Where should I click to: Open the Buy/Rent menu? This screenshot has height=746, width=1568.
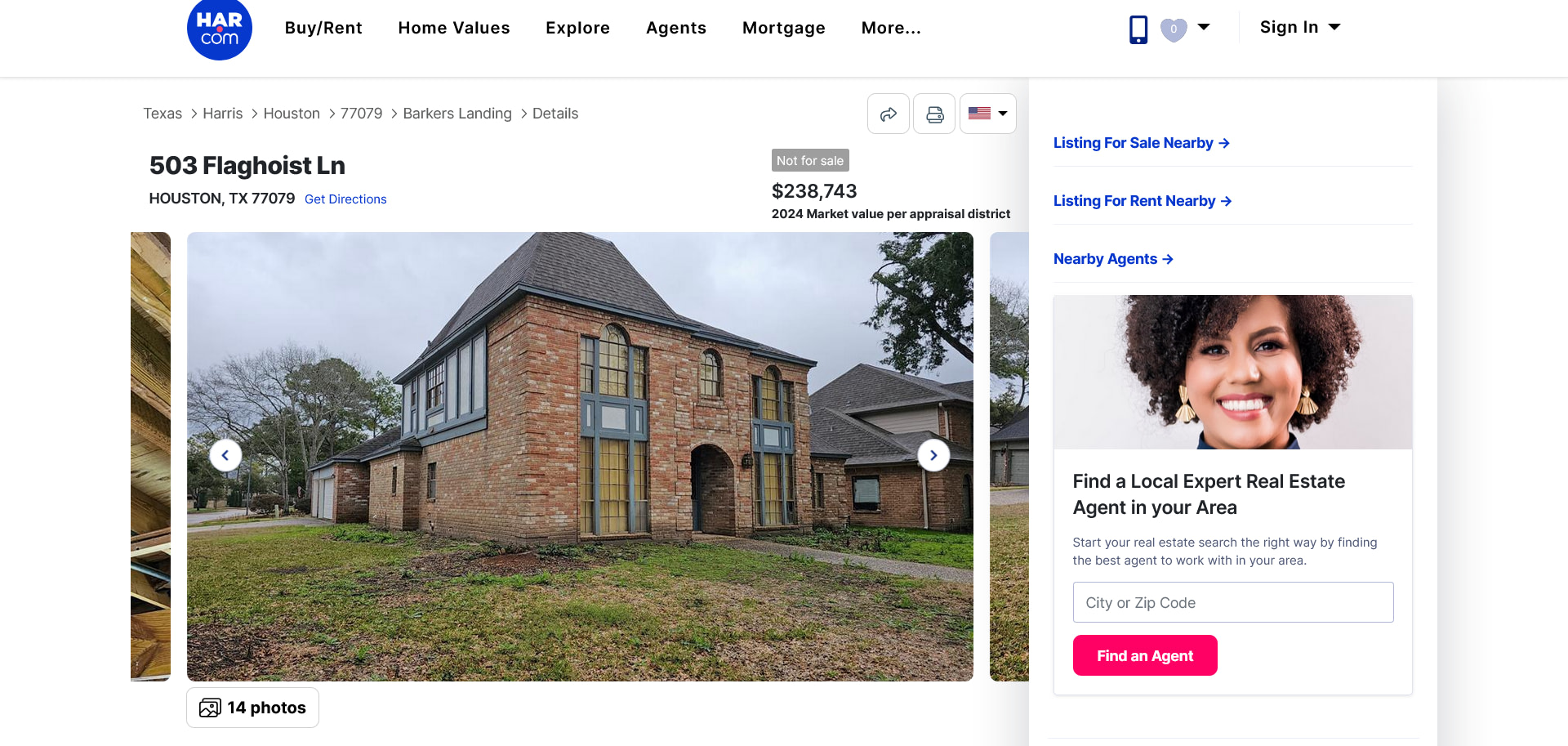click(323, 28)
